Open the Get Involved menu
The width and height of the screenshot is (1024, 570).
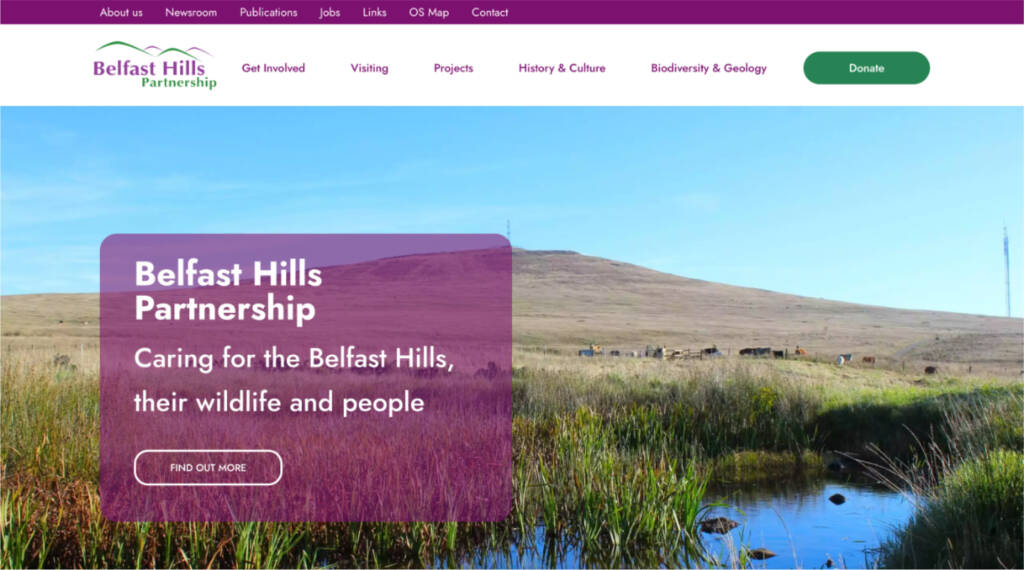pyautogui.click(x=273, y=68)
